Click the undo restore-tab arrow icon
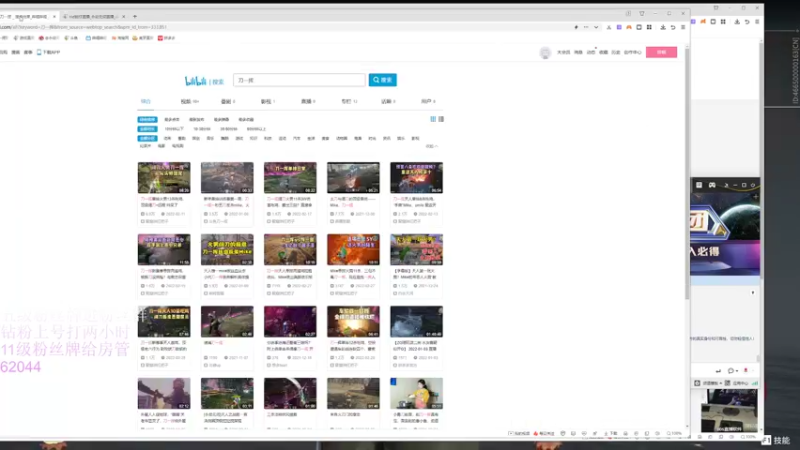The height and width of the screenshot is (450, 800). click(673, 27)
